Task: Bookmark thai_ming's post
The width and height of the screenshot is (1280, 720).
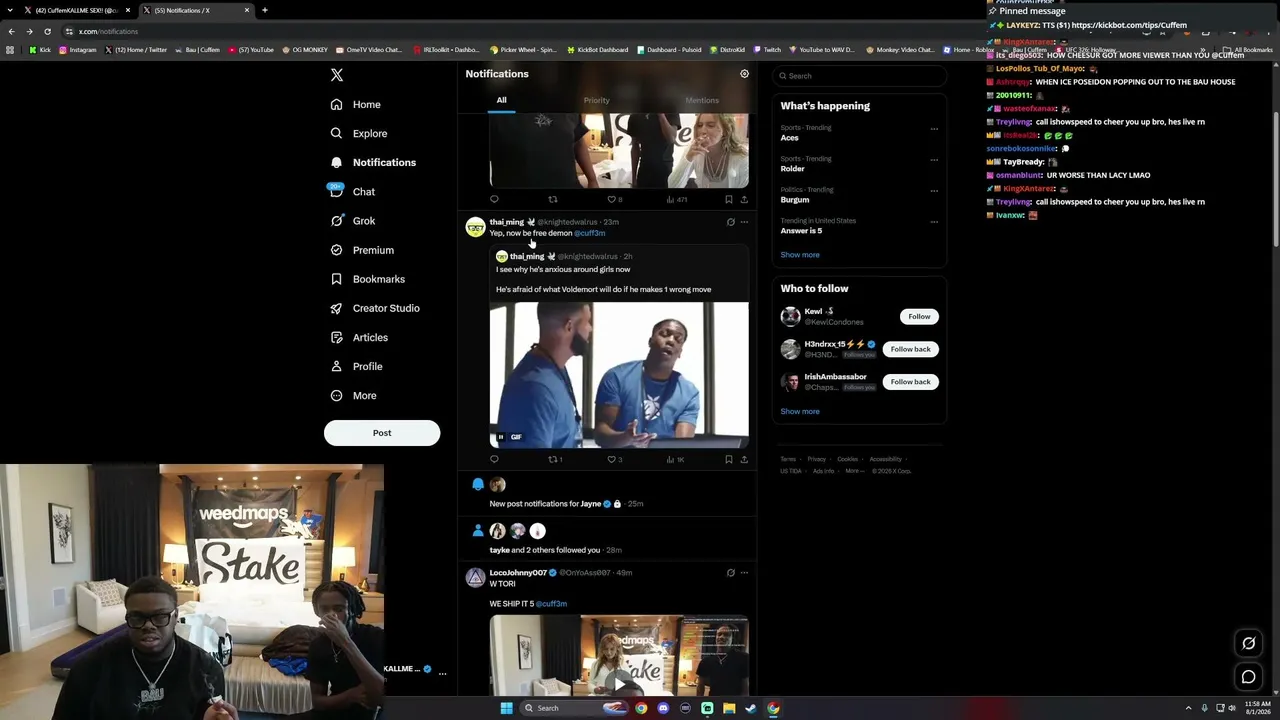Action: (x=729, y=460)
